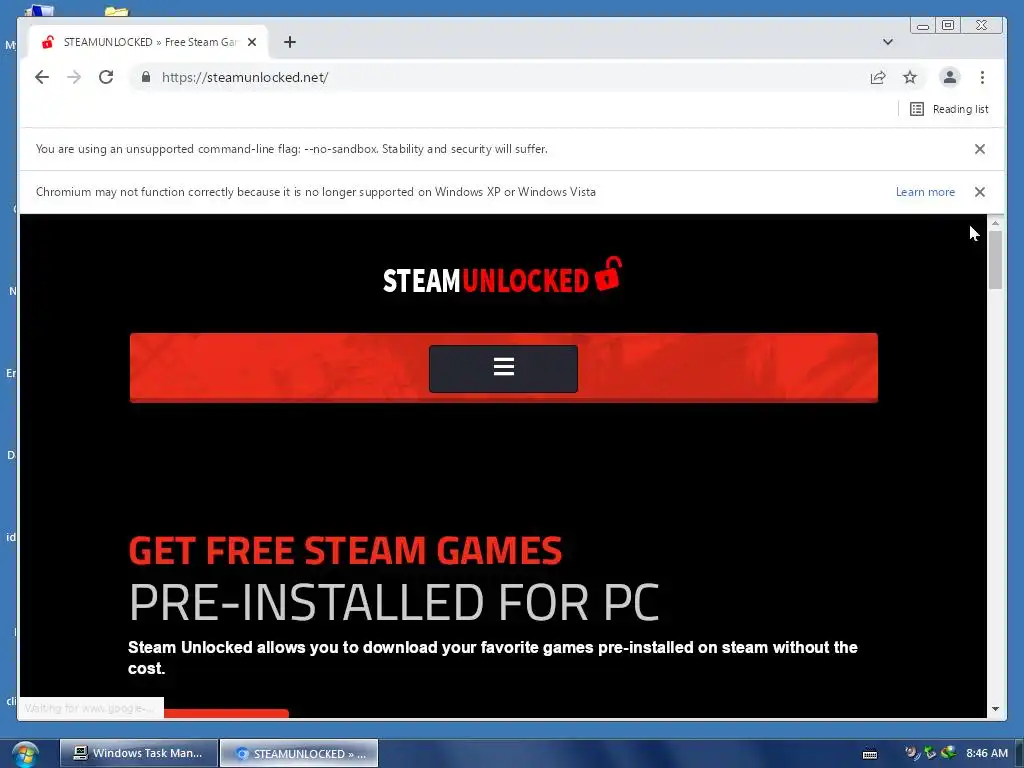Click the scrollbar up arrow
The image size is (1024, 768).
(x=995, y=223)
